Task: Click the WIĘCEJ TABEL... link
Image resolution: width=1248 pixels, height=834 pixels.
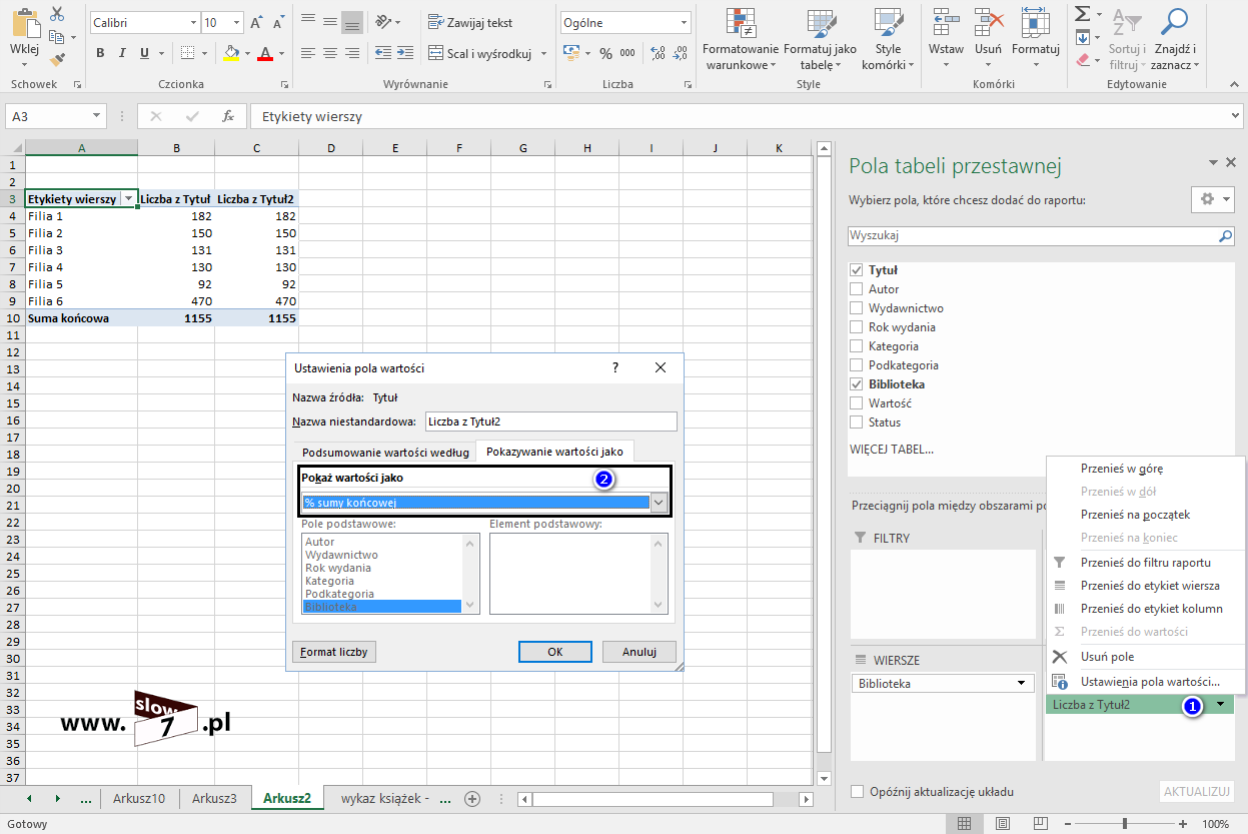Action: coord(891,449)
